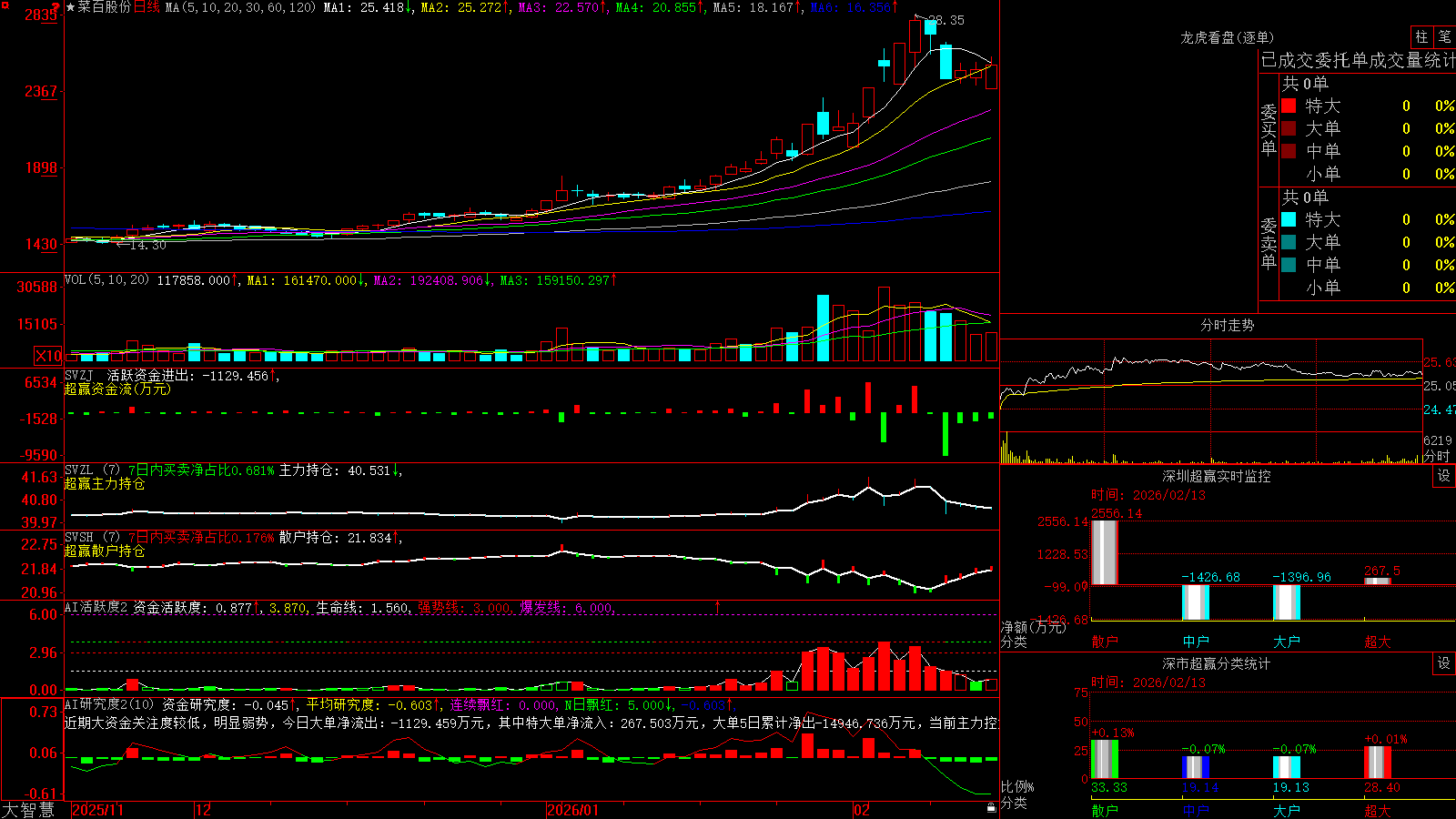Click the cyan 大户 19.13 bar in 分类统计
The image size is (1456, 819).
1287,767
